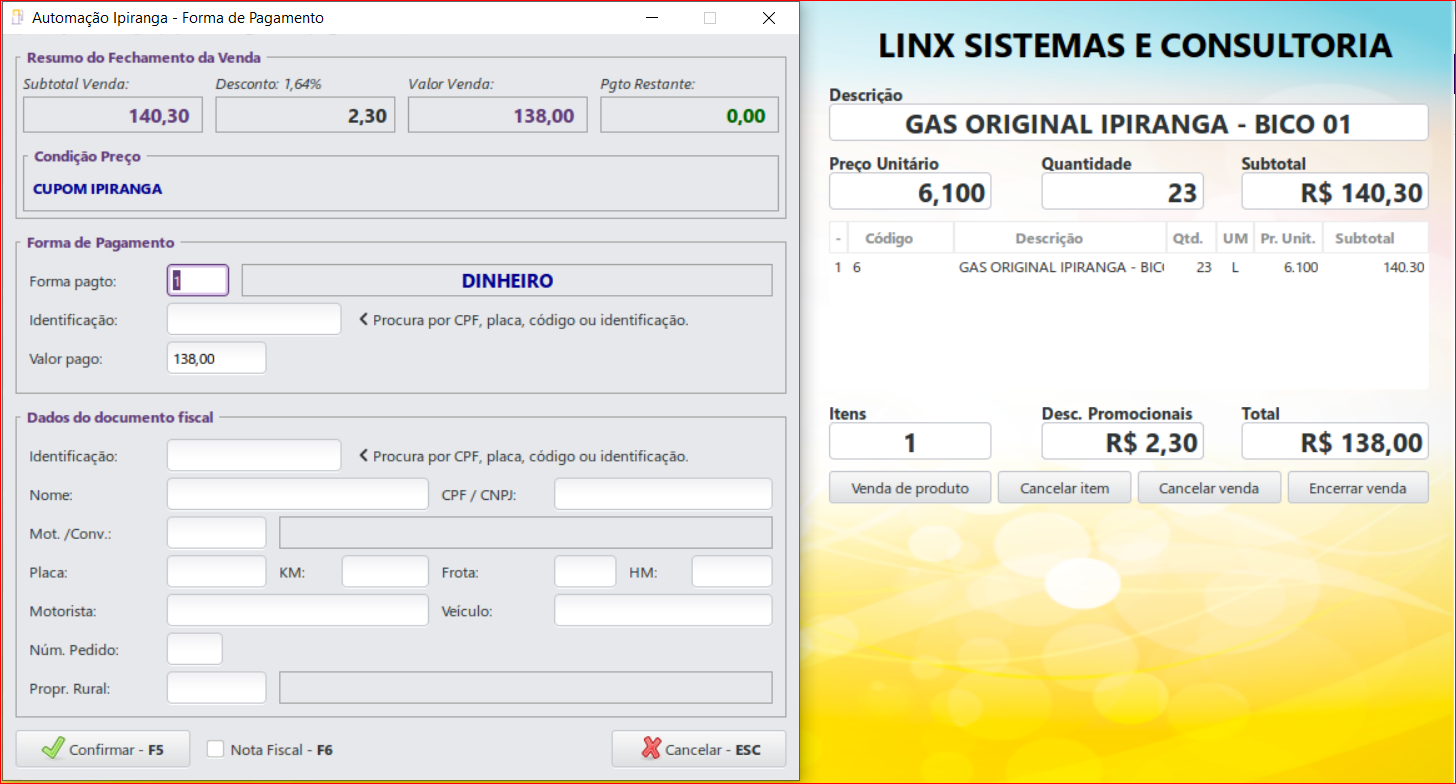Select the GAS ORIGINAL IPIRANGA item row
This screenshot has height=784, width=1456.
[1129, 268]
